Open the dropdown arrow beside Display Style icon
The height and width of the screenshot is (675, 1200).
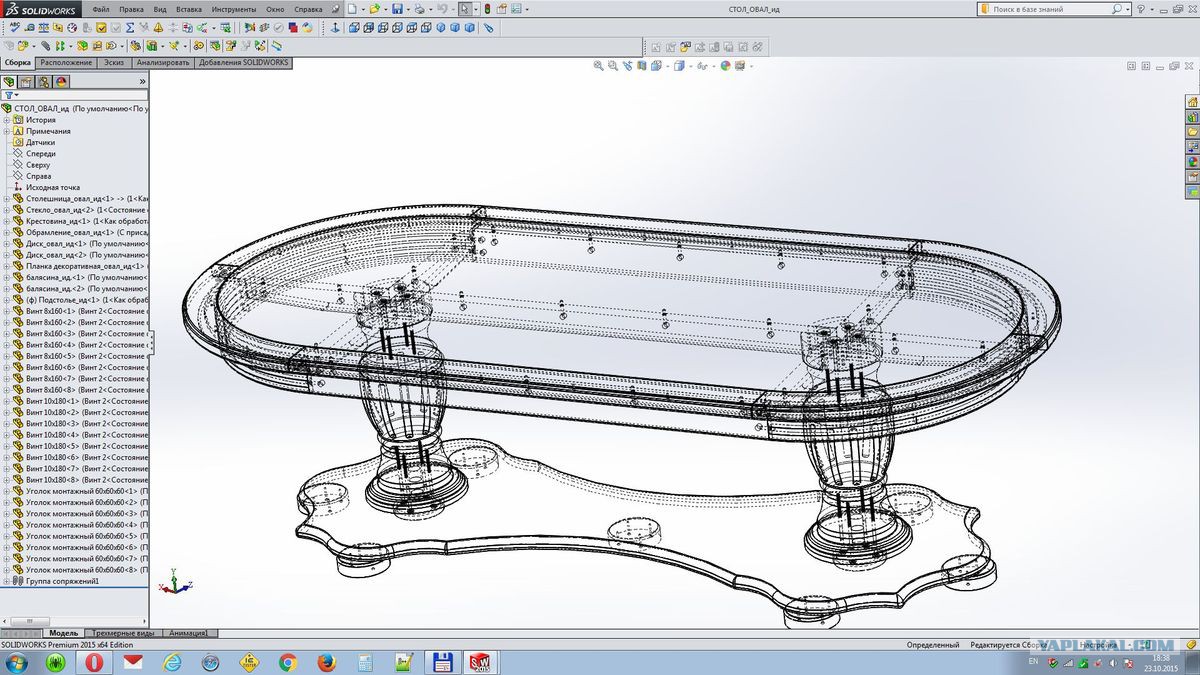[x=690, y=66]
